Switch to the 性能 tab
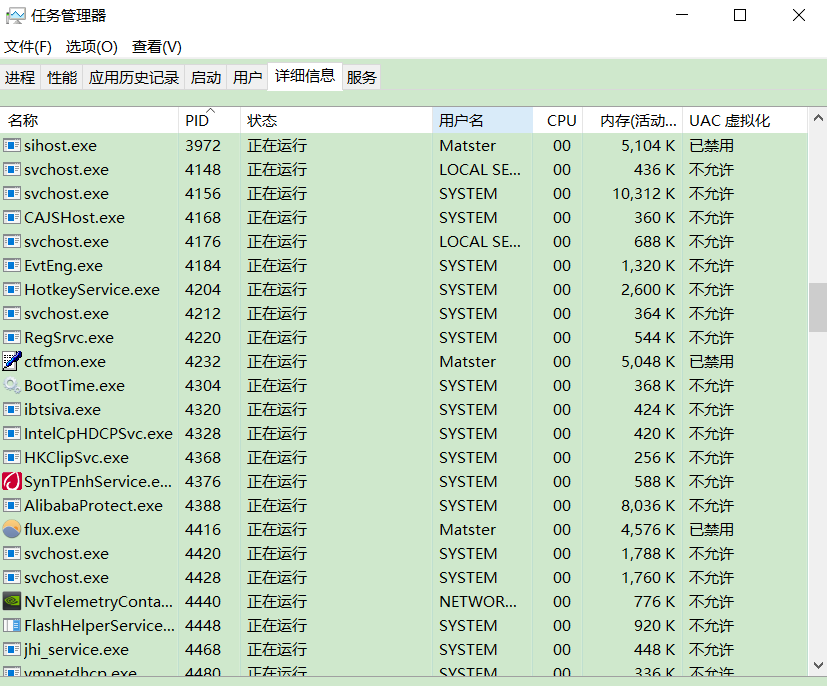The image size is (827, 686). [62, 78]
